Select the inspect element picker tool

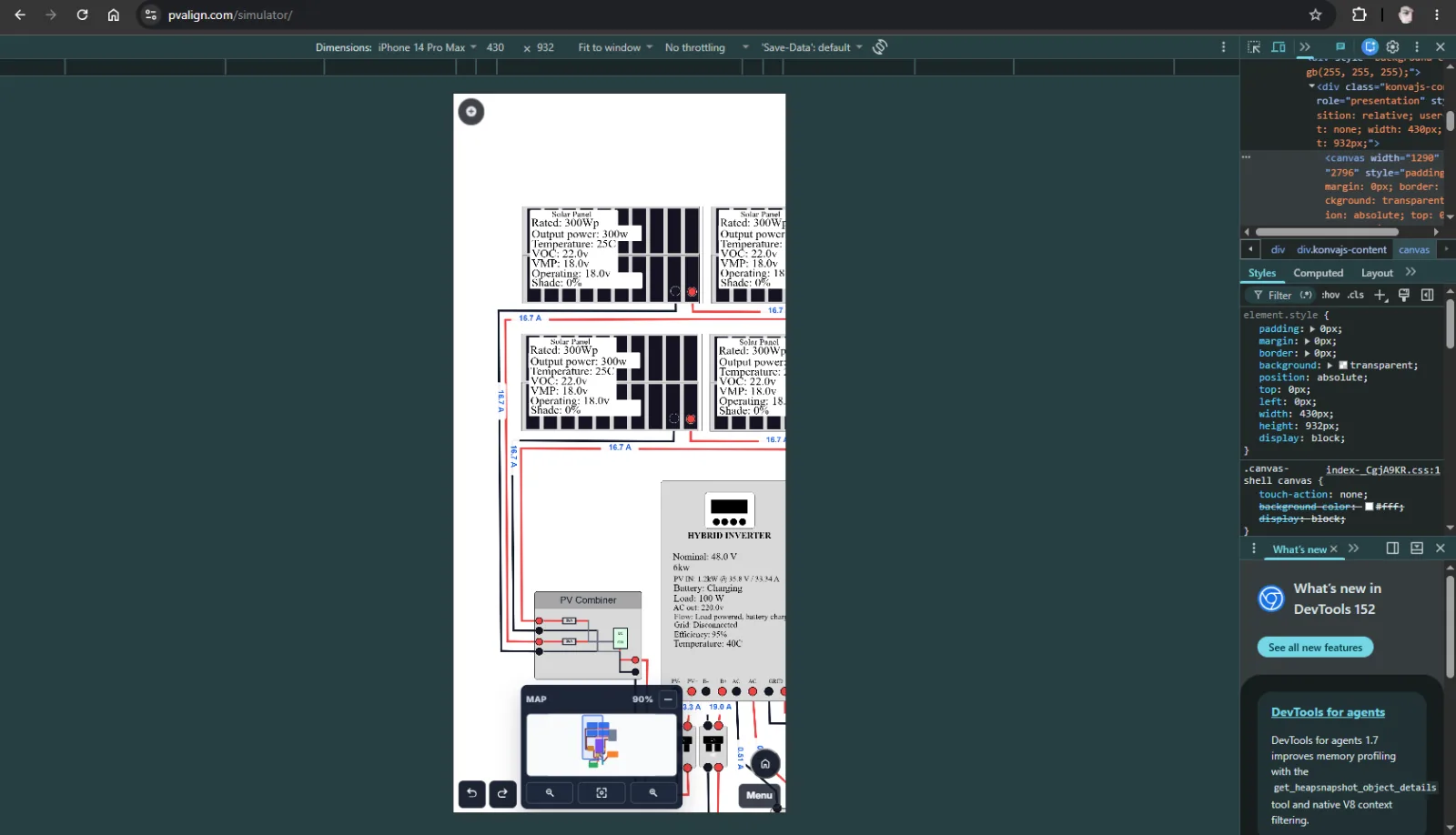[x=1254, y=47]
